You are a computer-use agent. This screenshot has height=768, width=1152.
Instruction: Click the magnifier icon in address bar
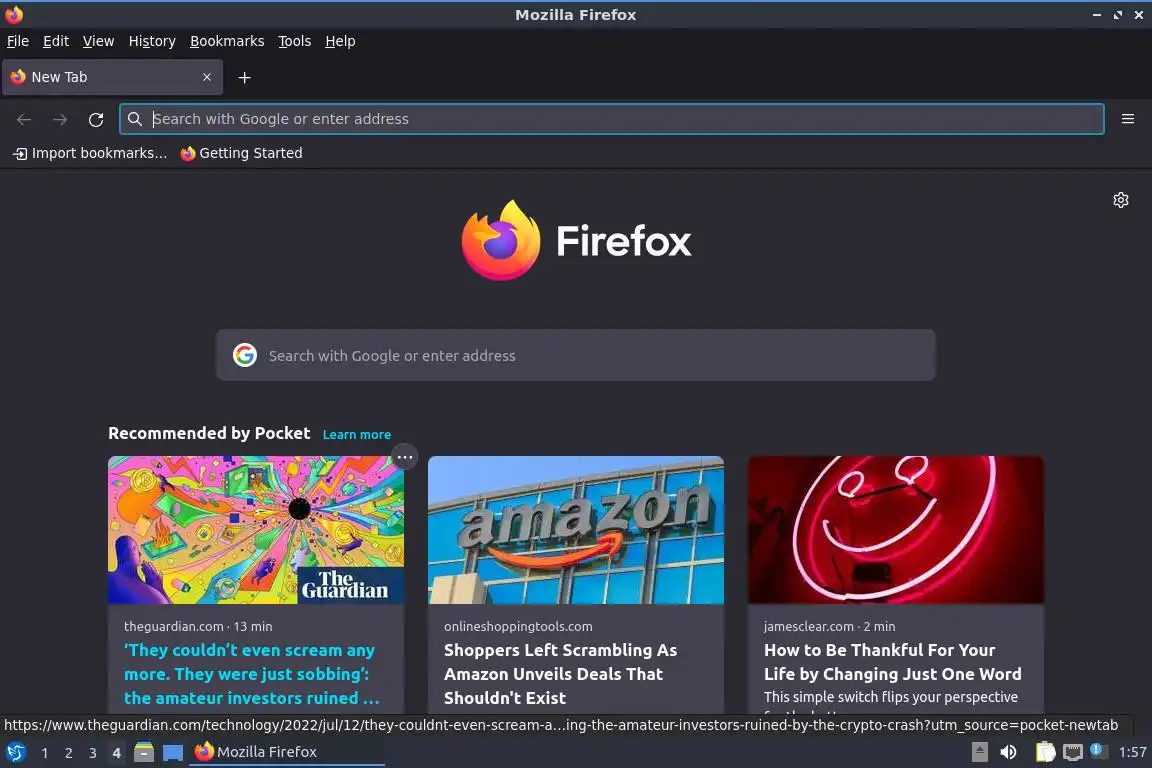(x=134, y=119)
